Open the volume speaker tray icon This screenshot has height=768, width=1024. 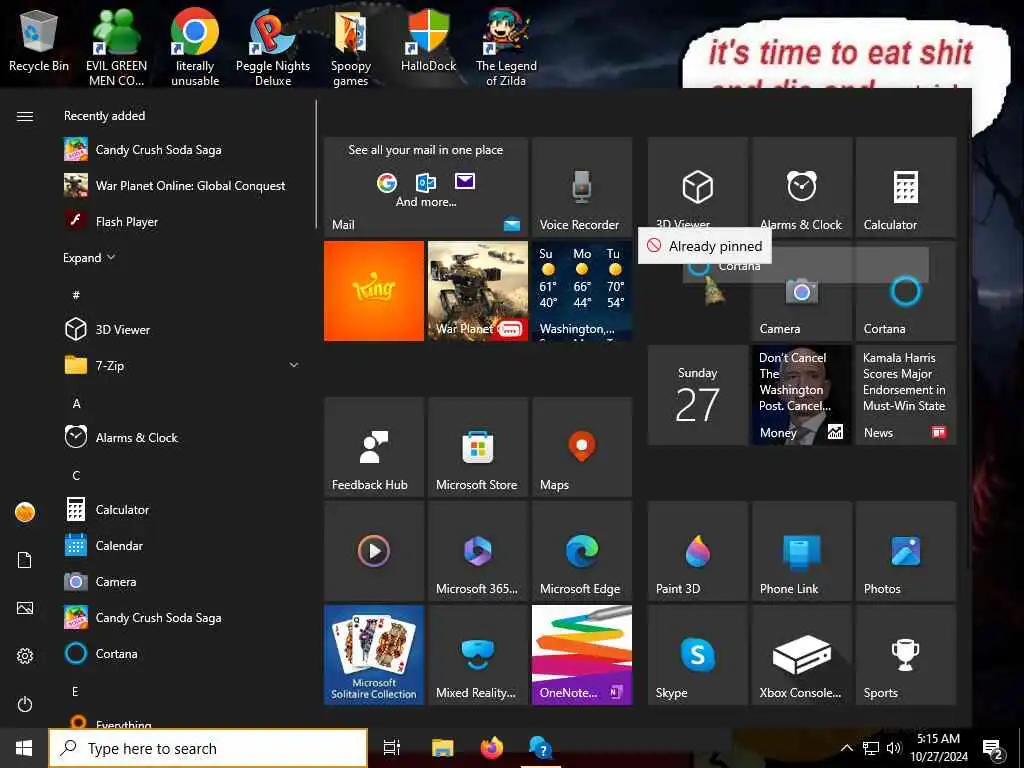[x=893, y=748]
